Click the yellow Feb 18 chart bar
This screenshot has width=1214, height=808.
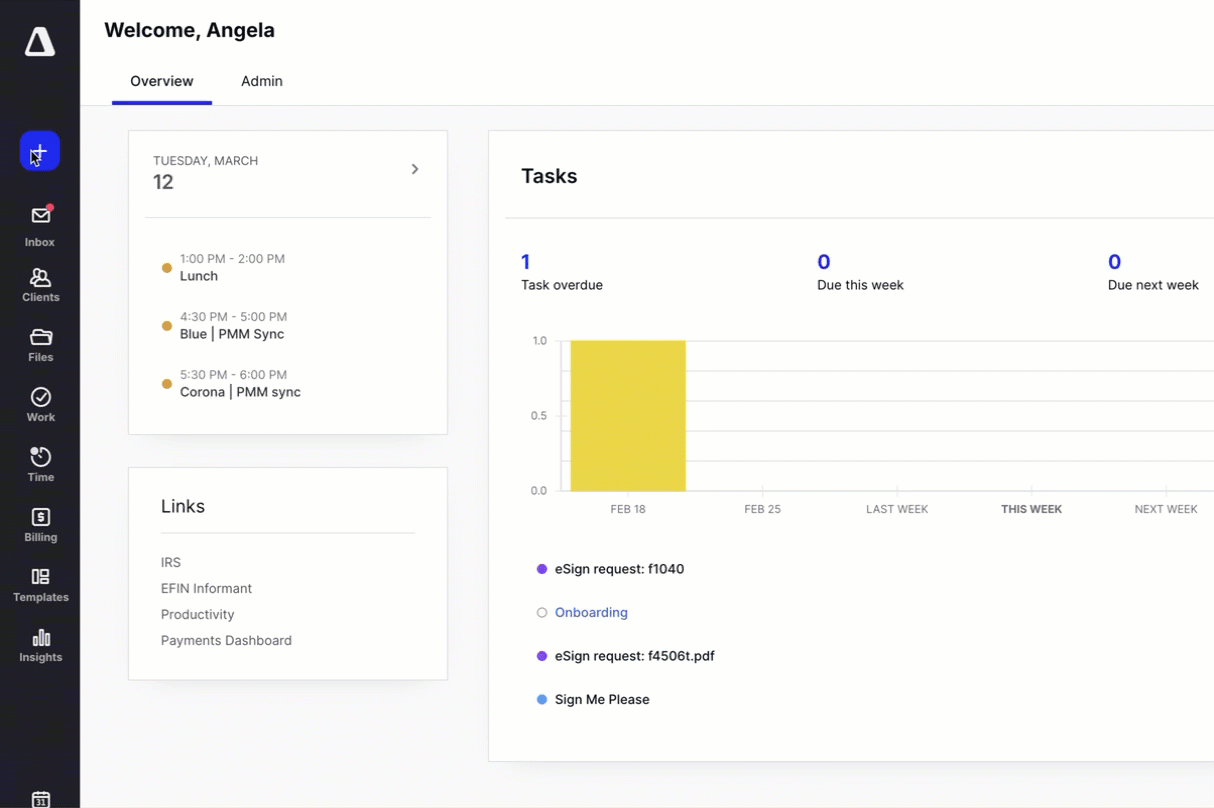click(628, 415)
